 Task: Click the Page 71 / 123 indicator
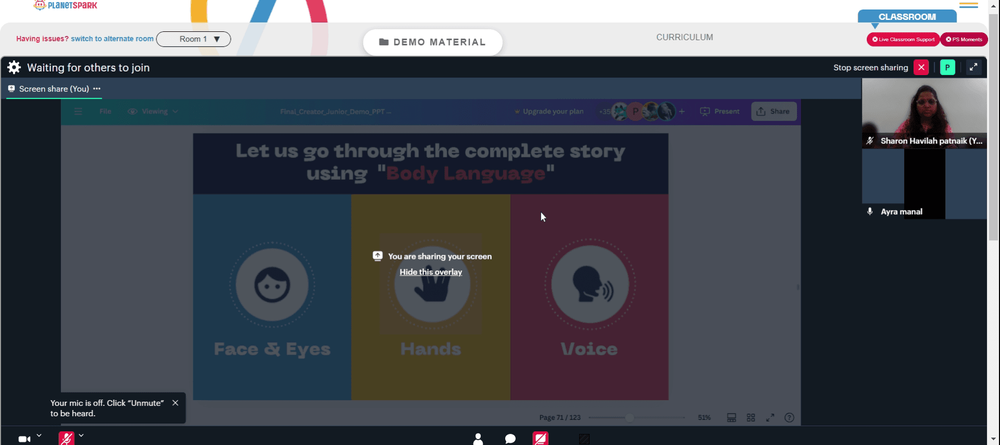click(x=560, y=418)
